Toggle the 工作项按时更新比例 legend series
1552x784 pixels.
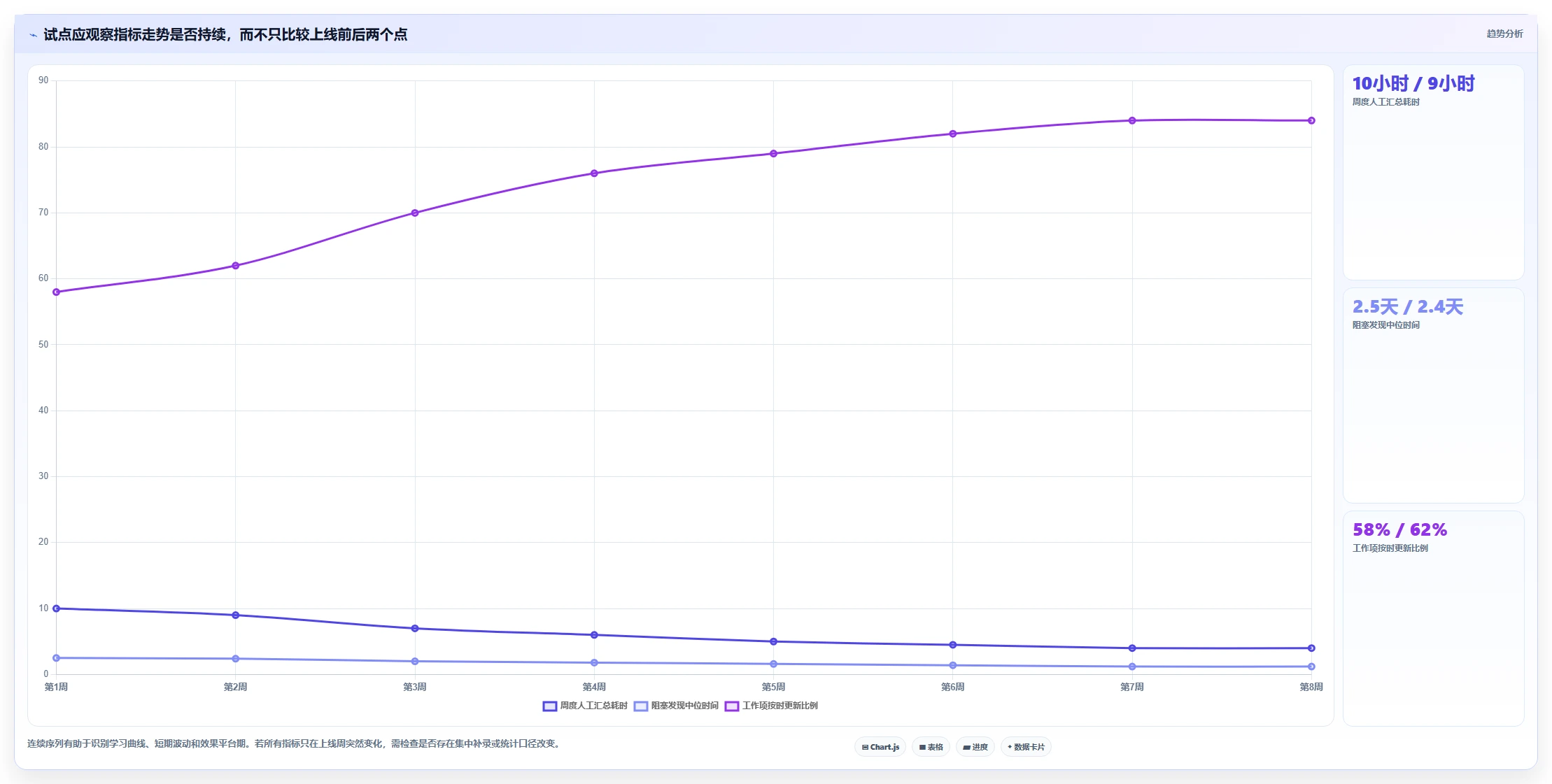(x=771, y=706)
